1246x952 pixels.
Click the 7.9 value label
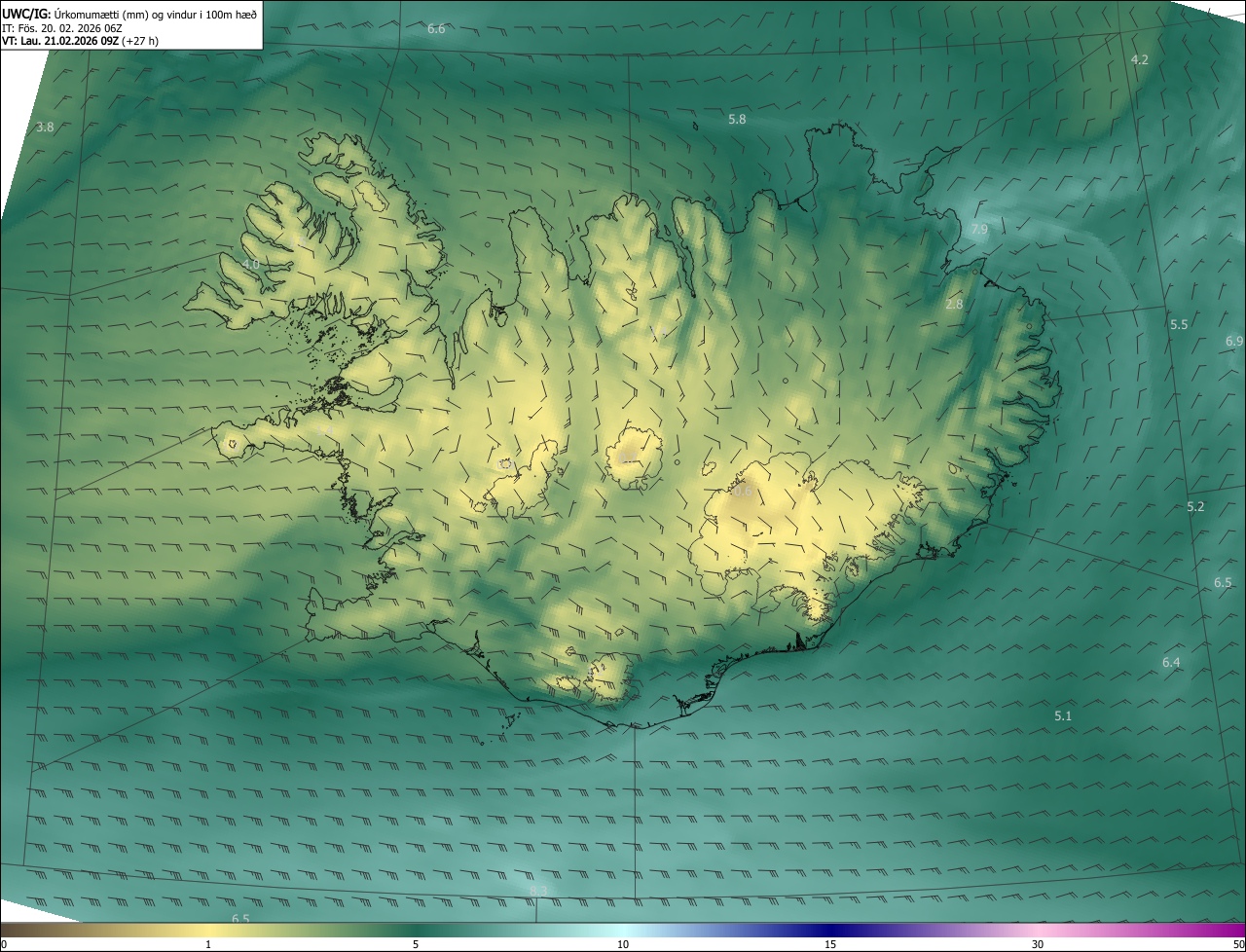pyautogui.click(x=979, y=229)
